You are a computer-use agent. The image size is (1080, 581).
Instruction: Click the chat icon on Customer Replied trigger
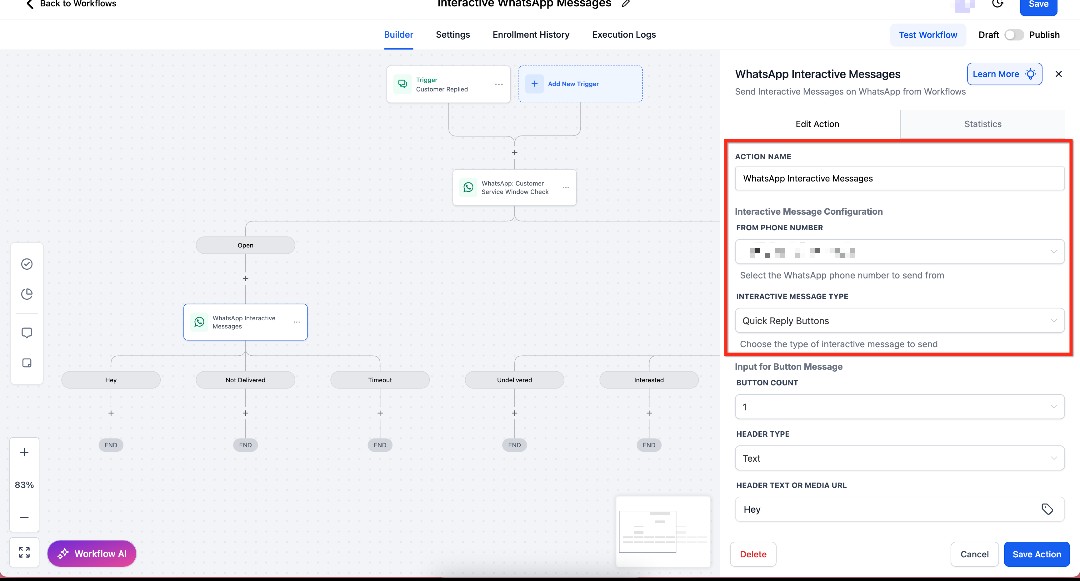tap(402, 84)
